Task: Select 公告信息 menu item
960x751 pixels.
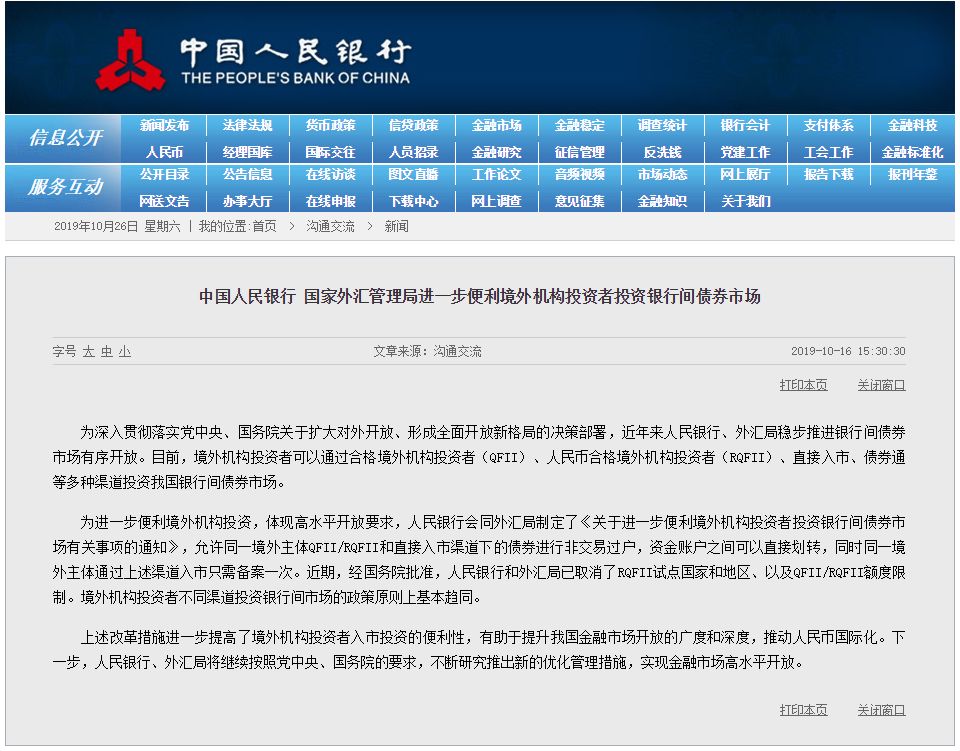Action: pyautogui.click(x=247, y=174)
